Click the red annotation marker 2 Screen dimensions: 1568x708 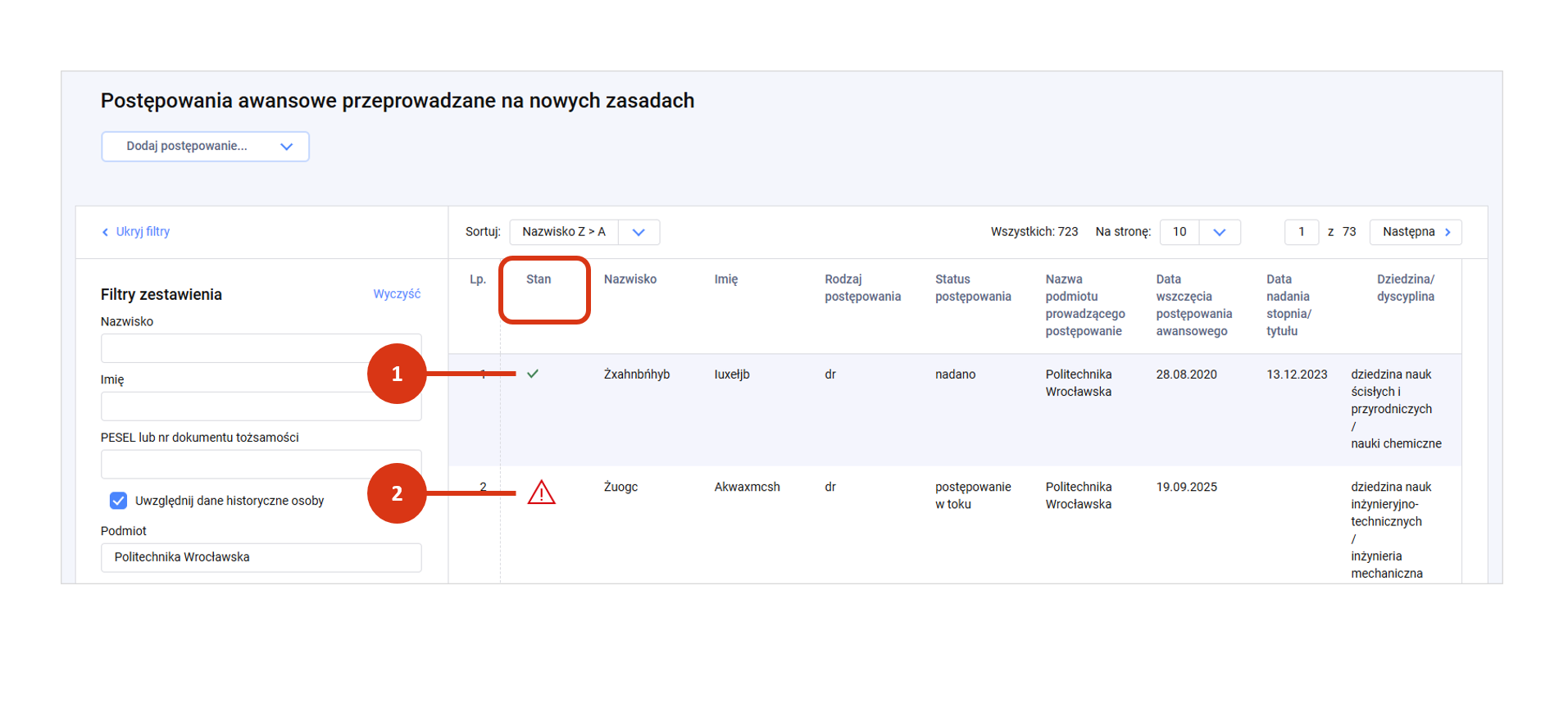tap(397, 493)
